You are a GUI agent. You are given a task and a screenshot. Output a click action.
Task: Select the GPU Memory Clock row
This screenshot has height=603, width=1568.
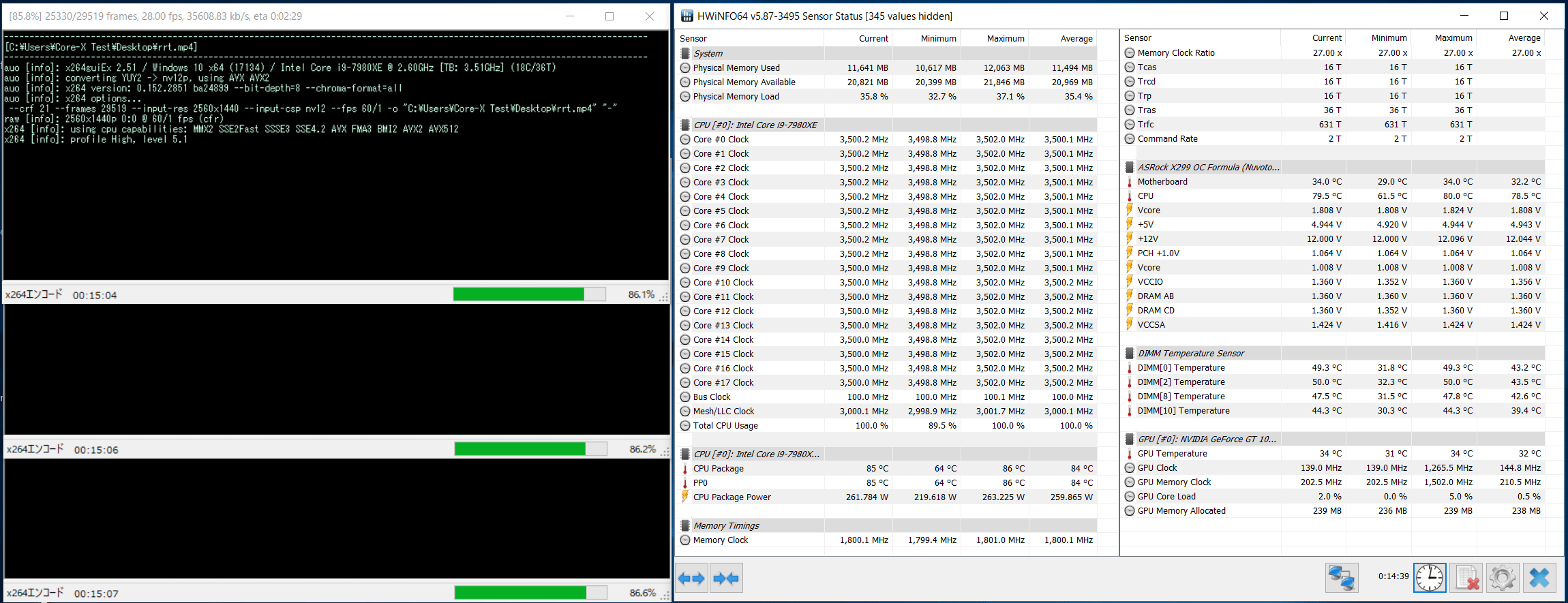1333,482
